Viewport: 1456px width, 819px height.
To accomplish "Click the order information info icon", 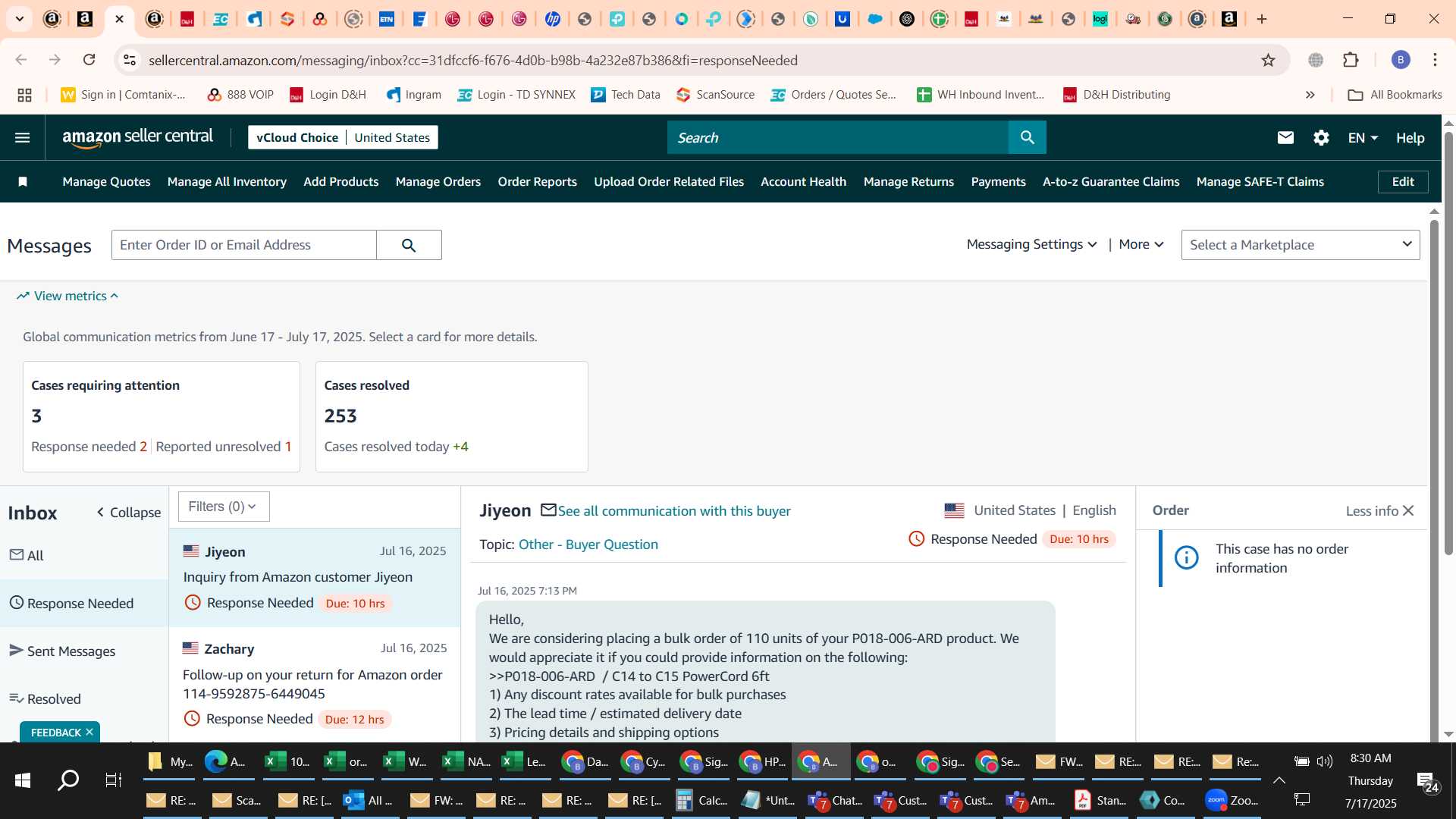I will tap(1186, 558).
